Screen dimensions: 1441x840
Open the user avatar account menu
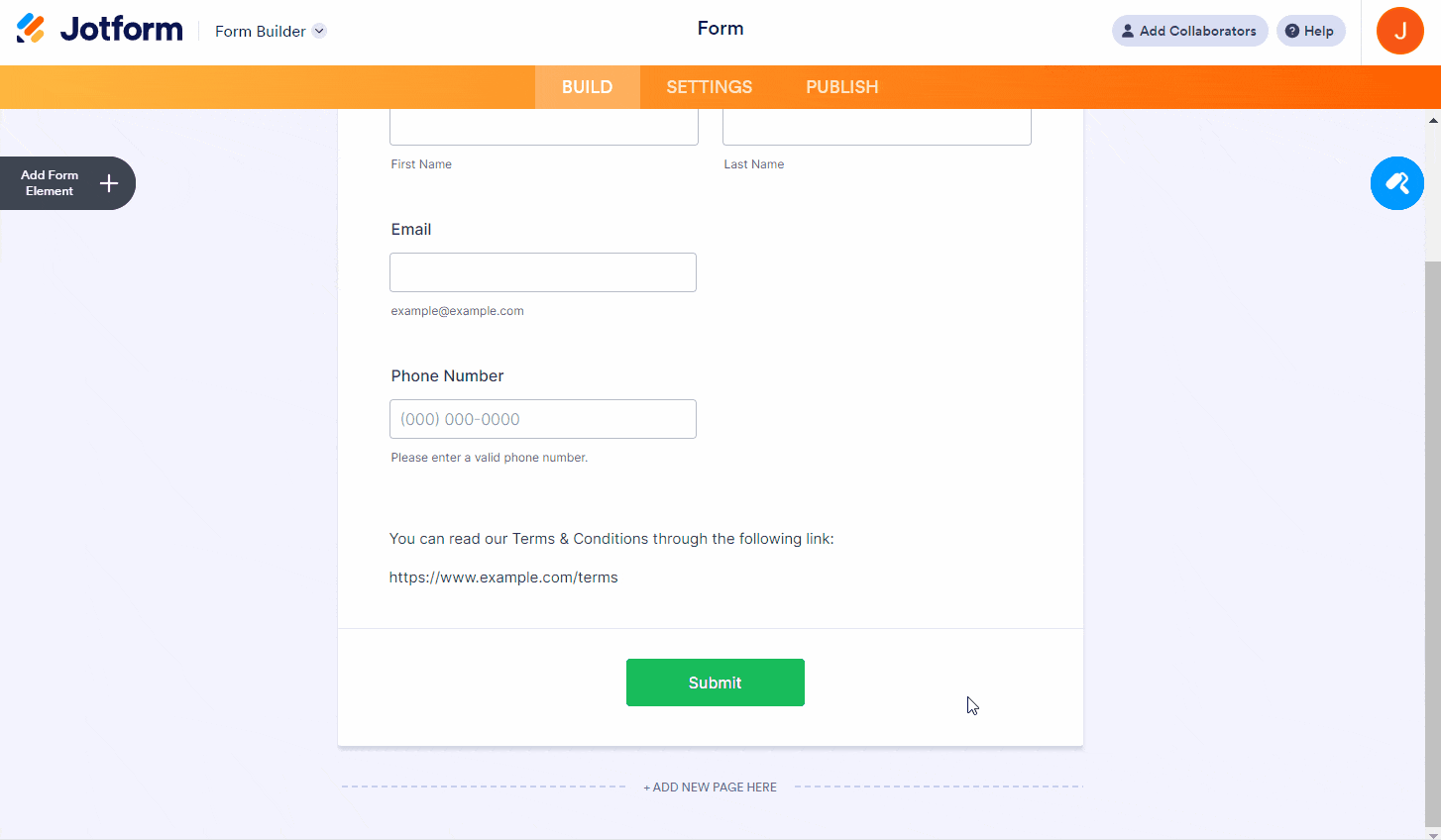[1399, 31]
